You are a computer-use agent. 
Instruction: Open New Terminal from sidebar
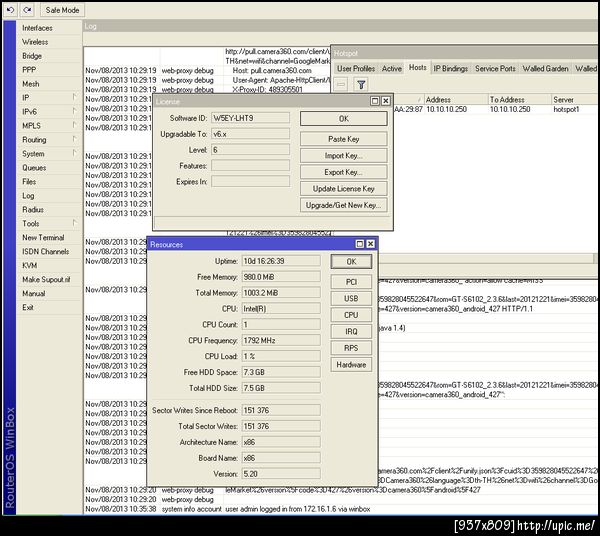(x=43, y=238)
